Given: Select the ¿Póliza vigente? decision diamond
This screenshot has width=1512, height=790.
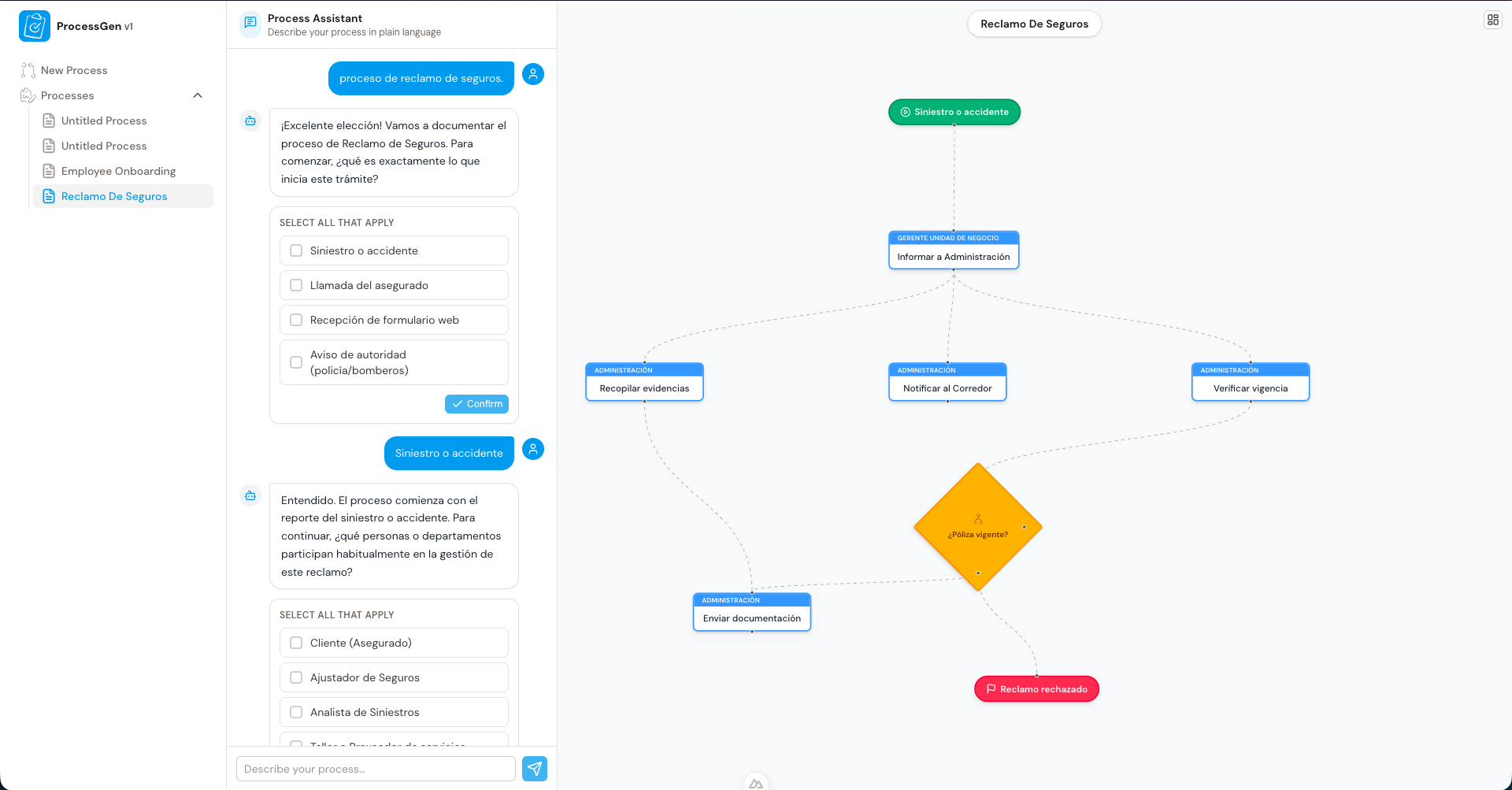Looking at the screenshot, I should (977, 527).
